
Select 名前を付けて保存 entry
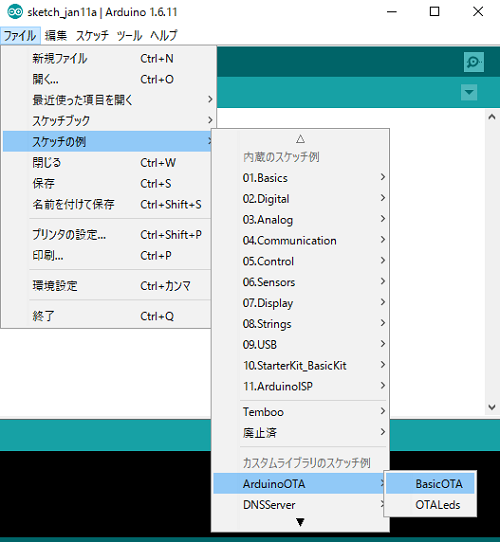click(x=107, y=204)
